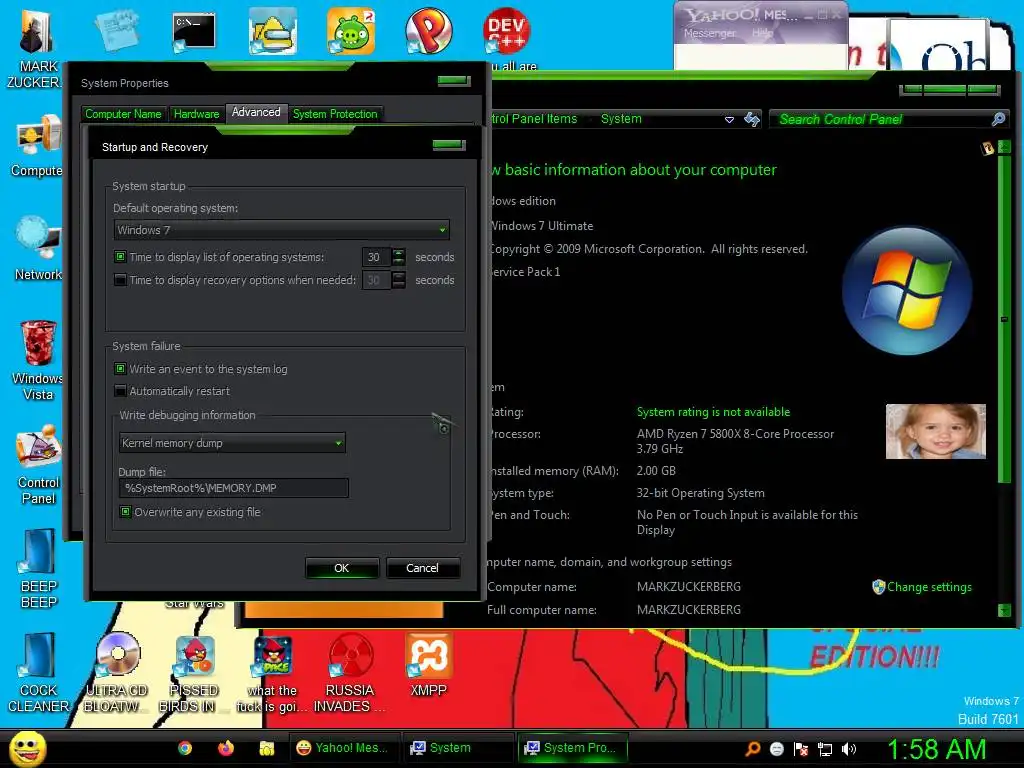Click the network tray icon
Viewport: 1024px width, 768px height.
click(825, 749)
